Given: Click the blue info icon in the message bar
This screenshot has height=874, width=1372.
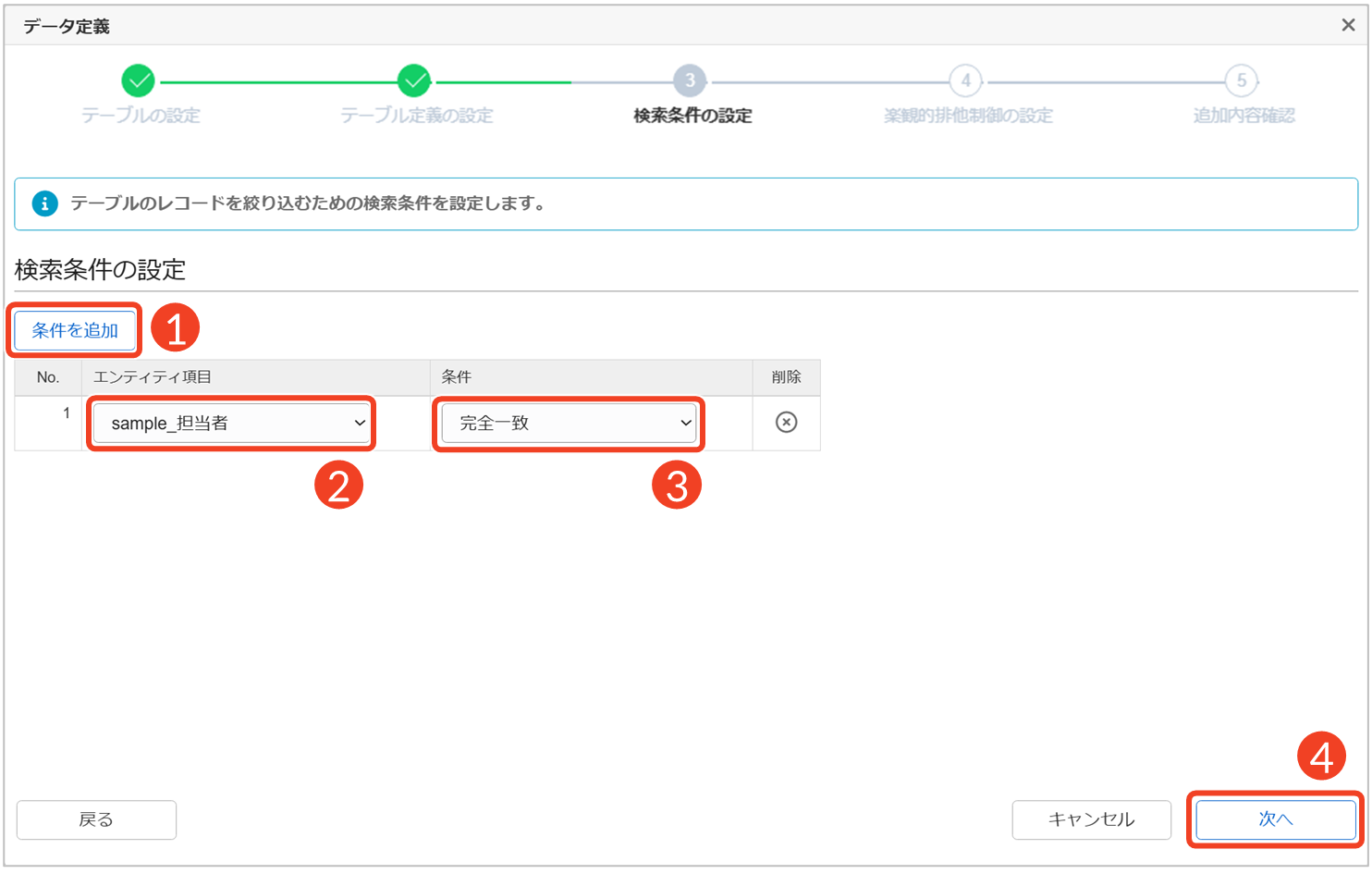Looking at the screenshot, I should coord(44,203).
